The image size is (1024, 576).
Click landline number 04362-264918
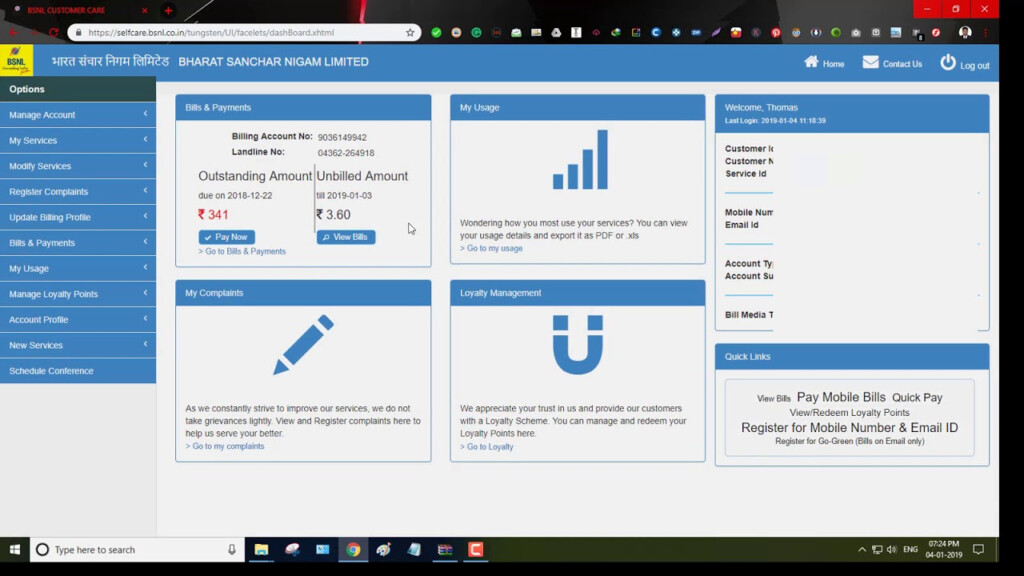tap(346, 153)
